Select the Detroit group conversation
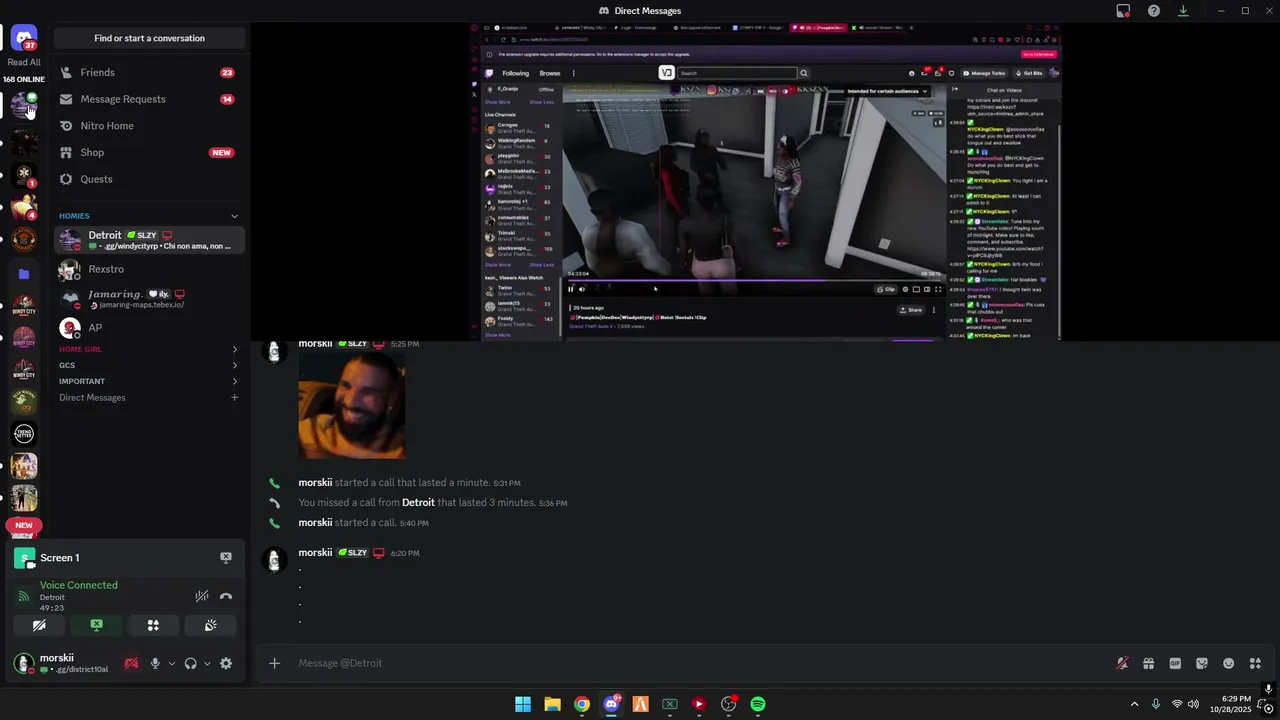Viewport: 1280px width, 720px height. 149,240
